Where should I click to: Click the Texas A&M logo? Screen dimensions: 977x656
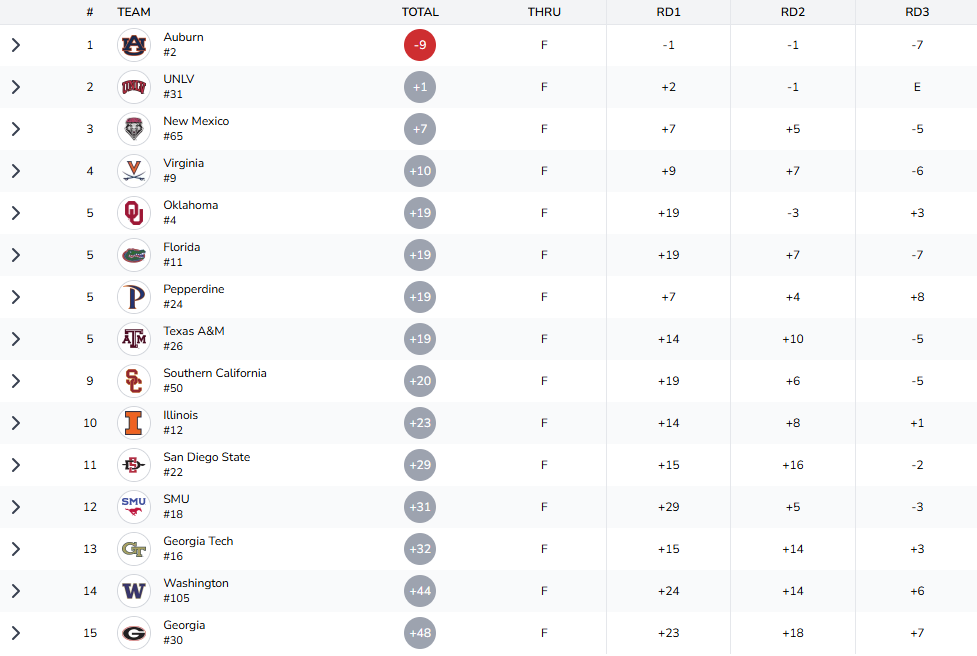pyautogui.click(x=134, y=339)
